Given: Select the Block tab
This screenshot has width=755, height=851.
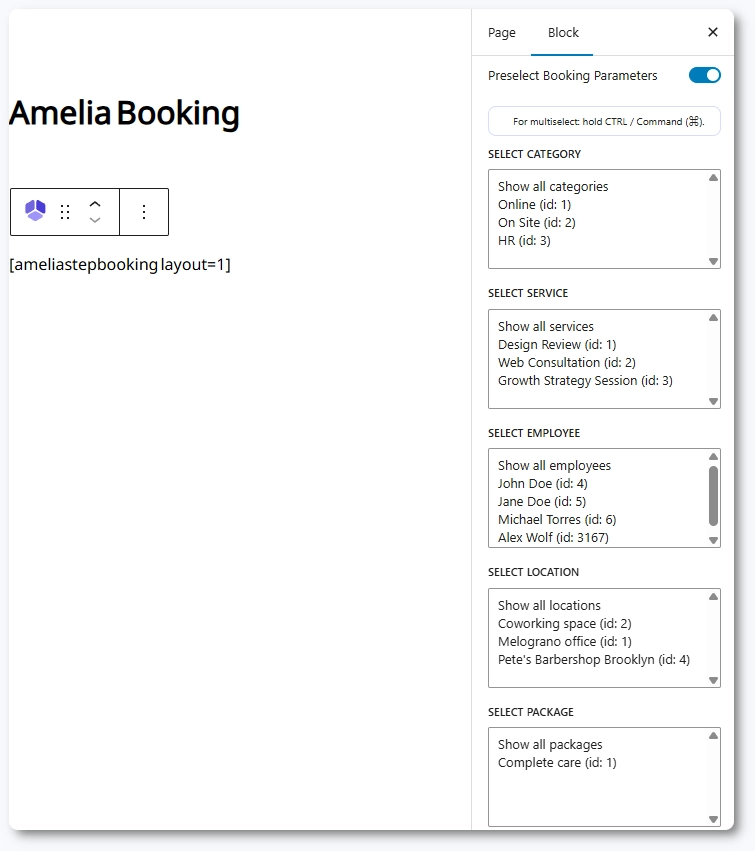Looking at the screenshot, I should click(563, 32).
